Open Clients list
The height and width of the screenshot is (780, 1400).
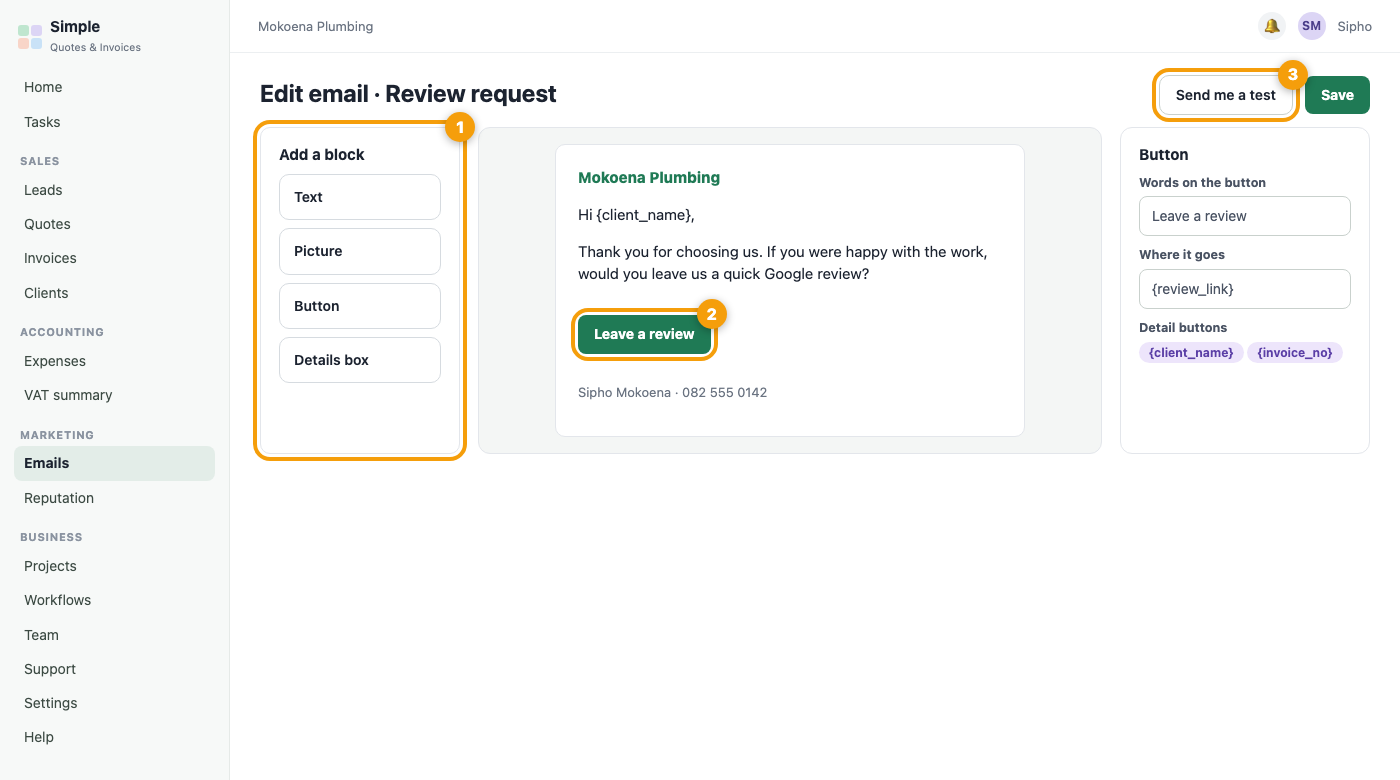114,293
